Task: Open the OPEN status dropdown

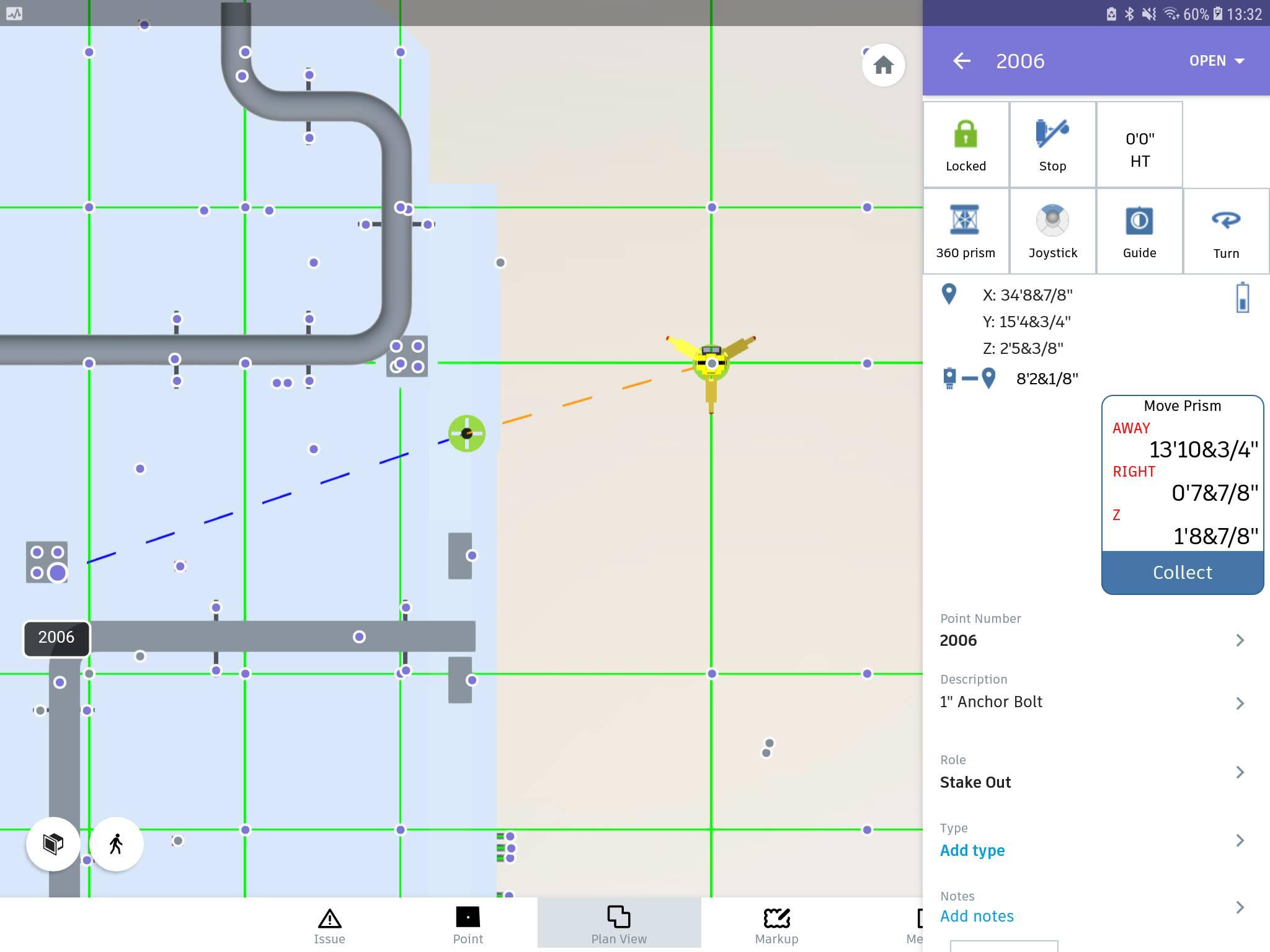Action: point(1217,61)
